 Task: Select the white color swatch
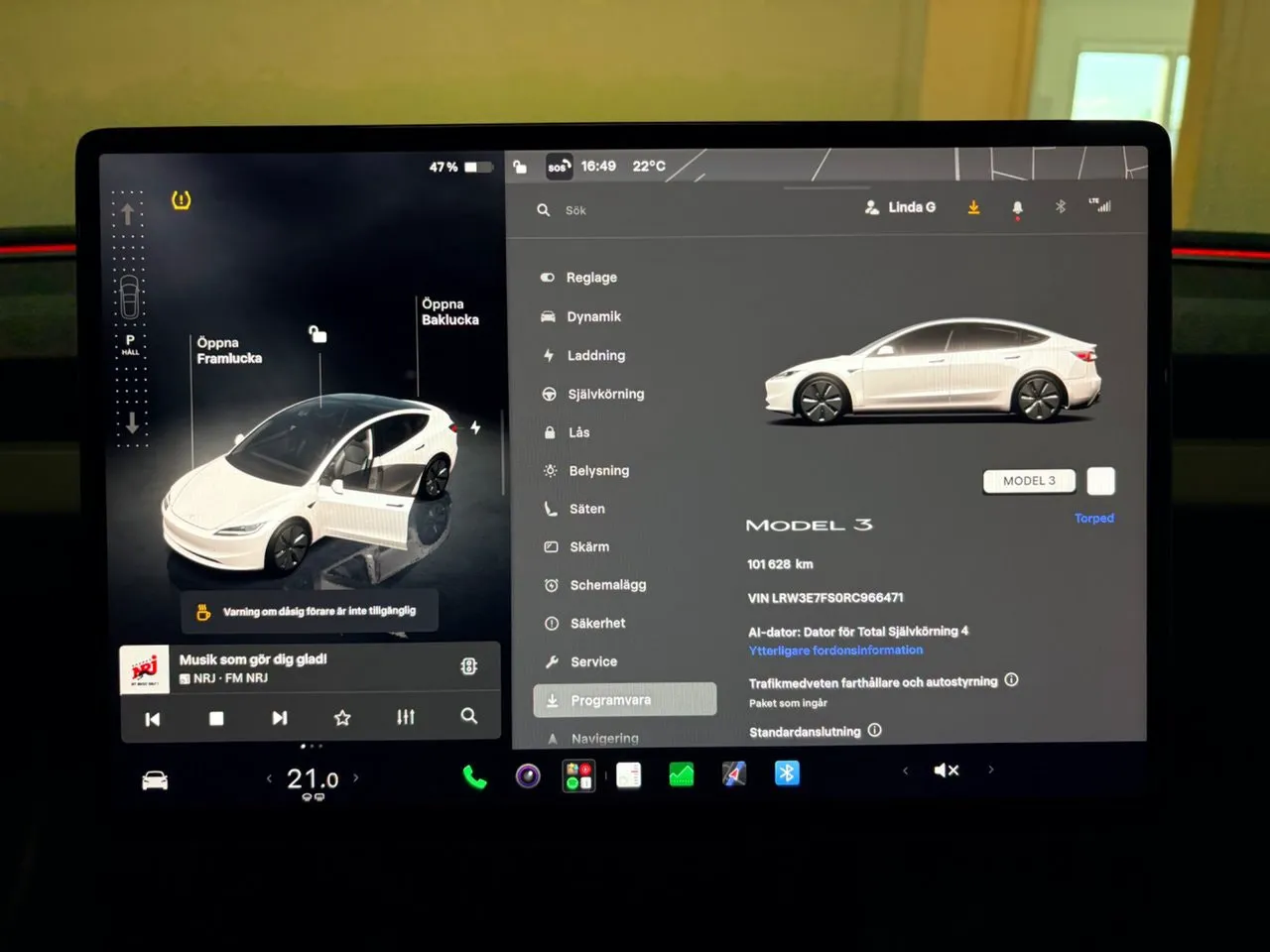coord(1100,481)
